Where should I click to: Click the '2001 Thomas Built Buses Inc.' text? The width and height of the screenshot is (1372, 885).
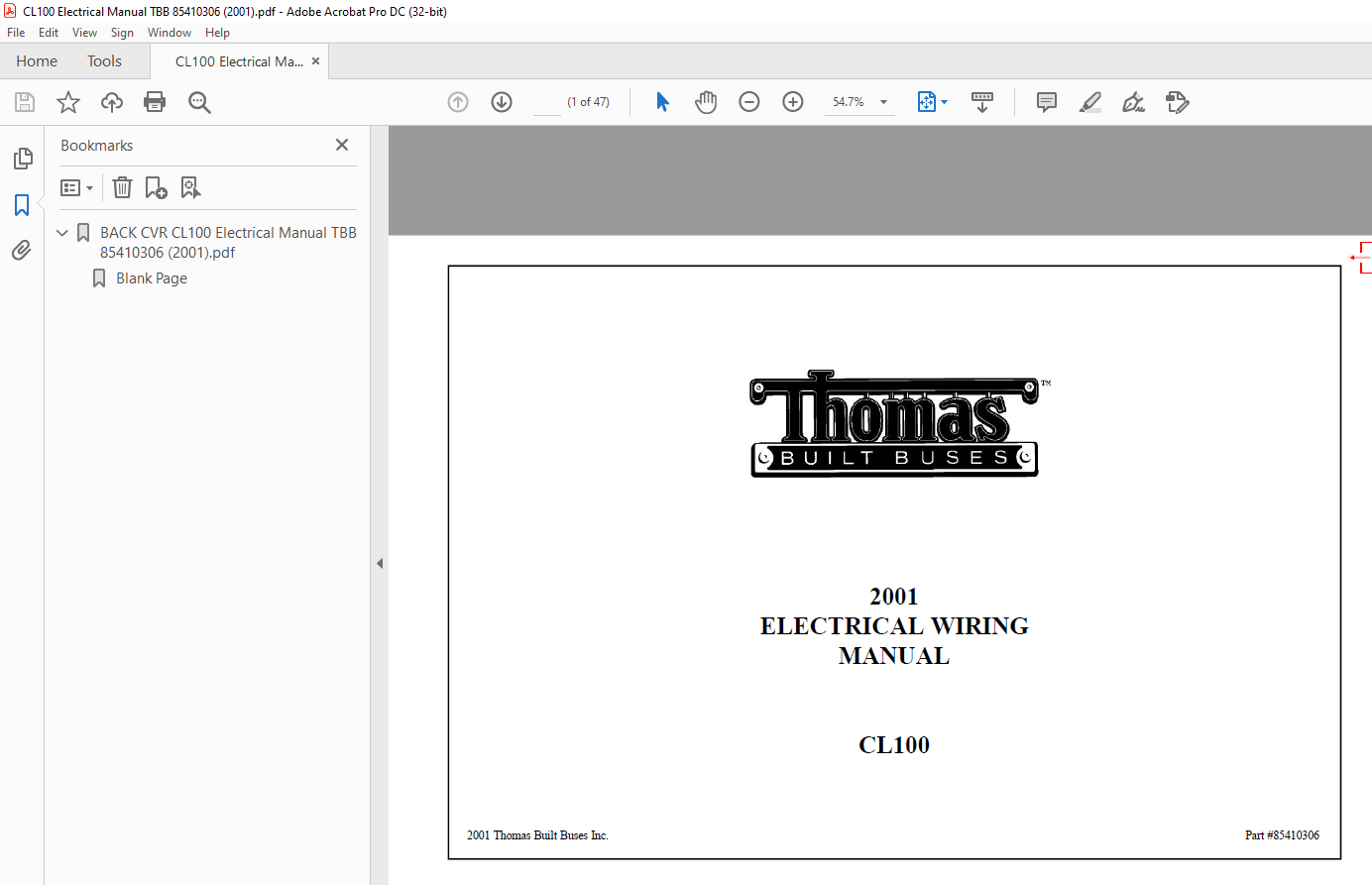click(537, 835)
